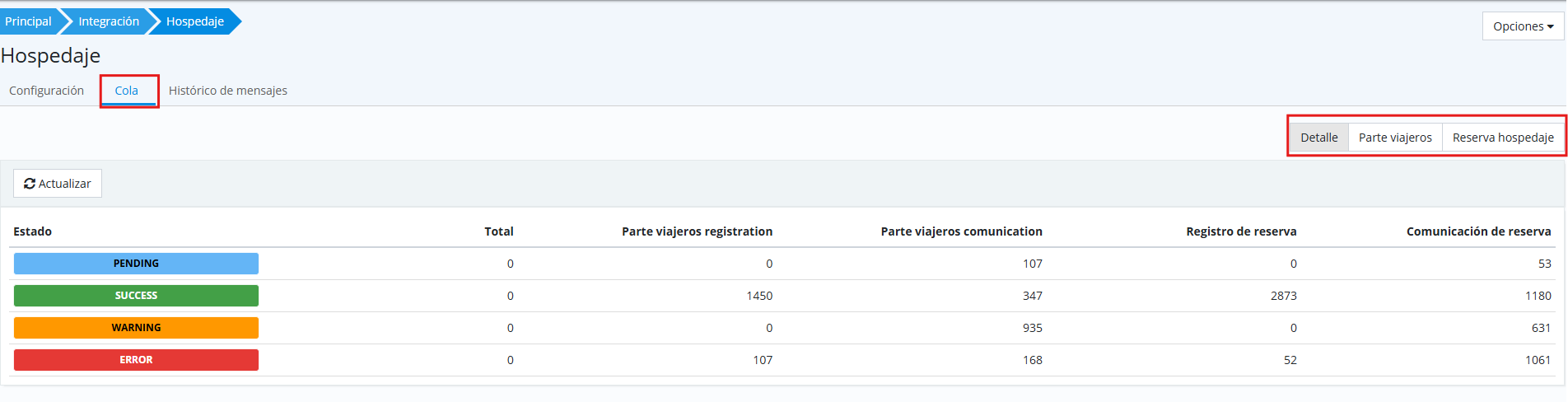Navigate to Integración breadcrumb
Viewport: 1568px width, 402px height.
tap(109, 21)
